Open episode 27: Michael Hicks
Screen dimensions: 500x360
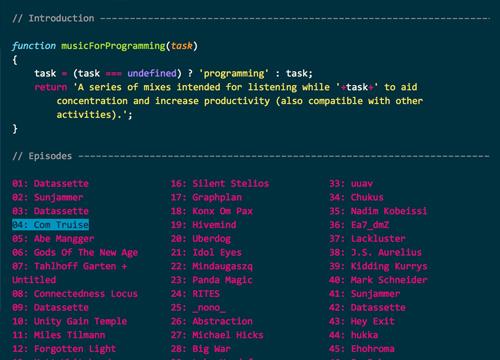pyautogui.click(x=217, y=335)
